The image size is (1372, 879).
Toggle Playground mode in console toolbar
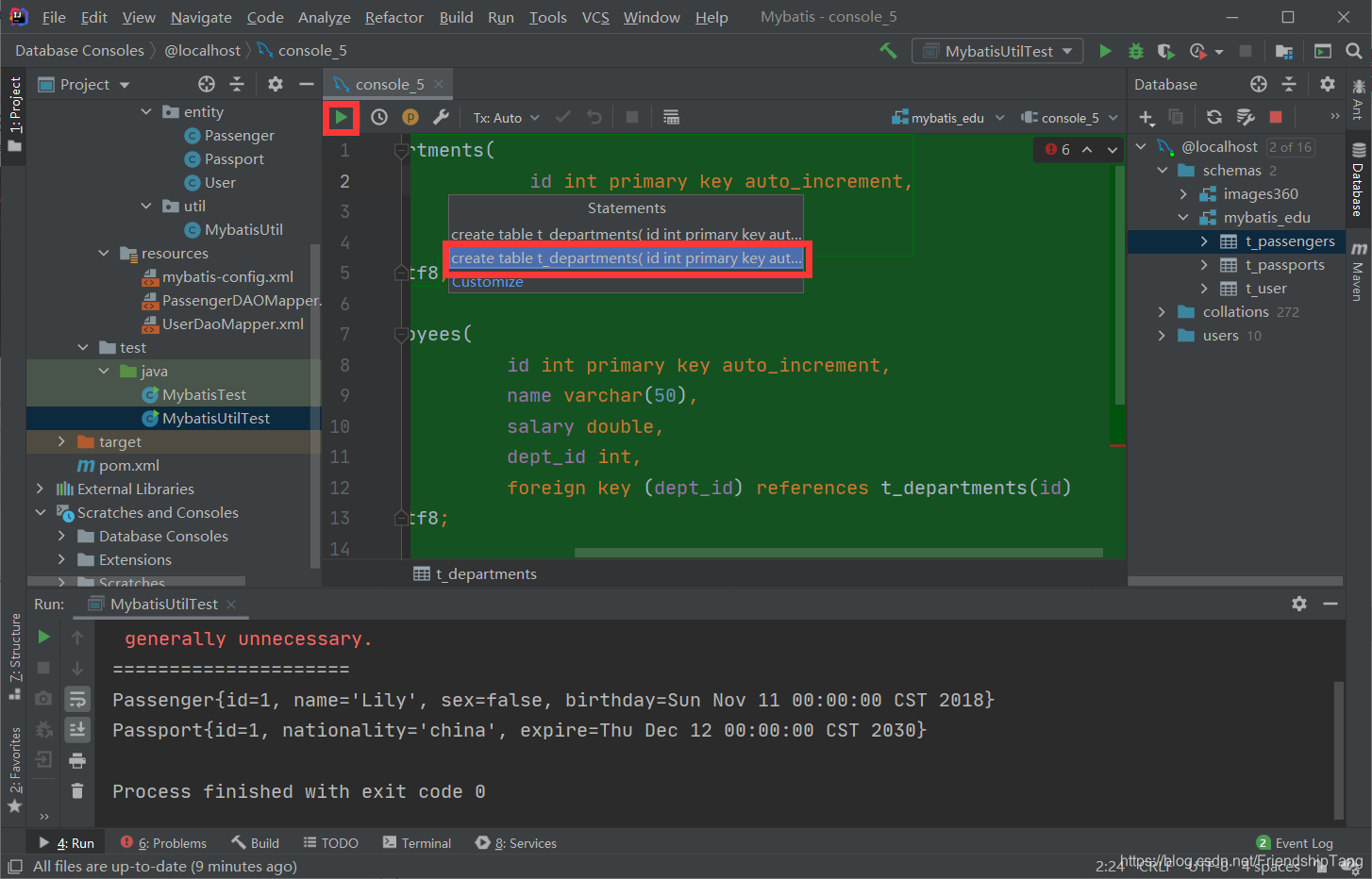click(410, 117)
